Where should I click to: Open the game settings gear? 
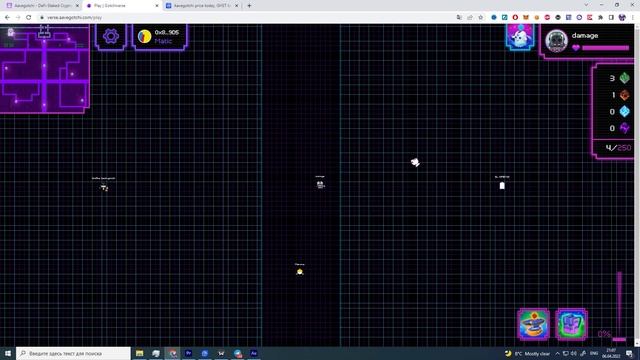(x=111, y=36)
